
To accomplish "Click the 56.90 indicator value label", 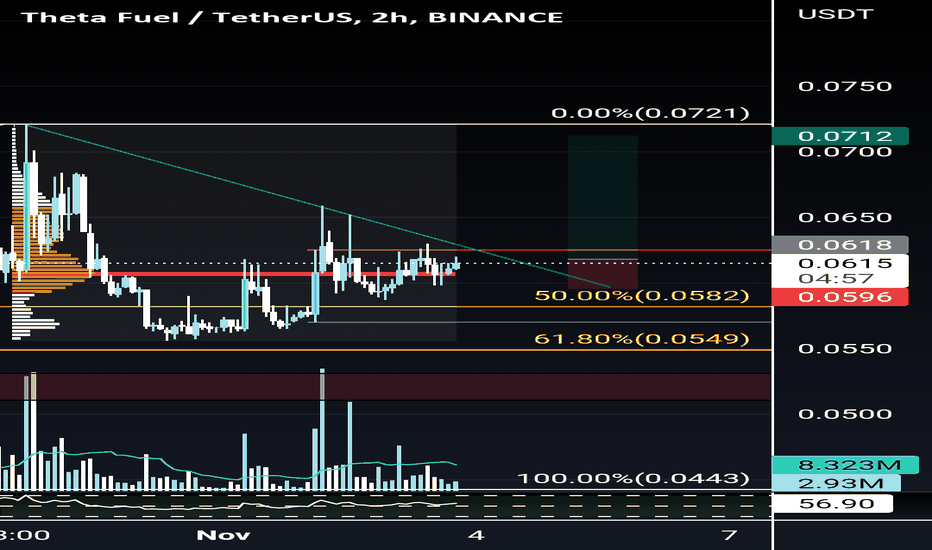I will tap(832, 504).
